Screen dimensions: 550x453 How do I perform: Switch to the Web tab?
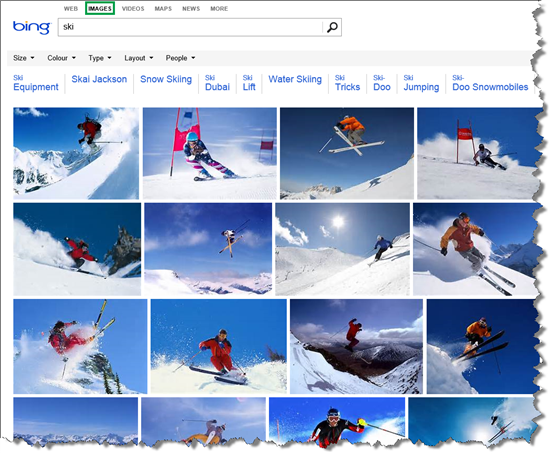[x=71, y=8]
